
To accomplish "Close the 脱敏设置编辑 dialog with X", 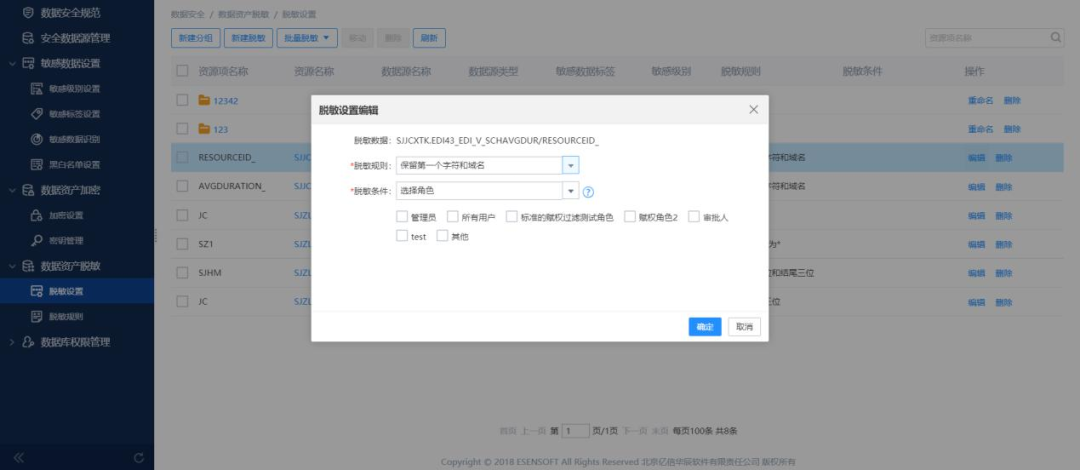I will [x=753, y=109].
